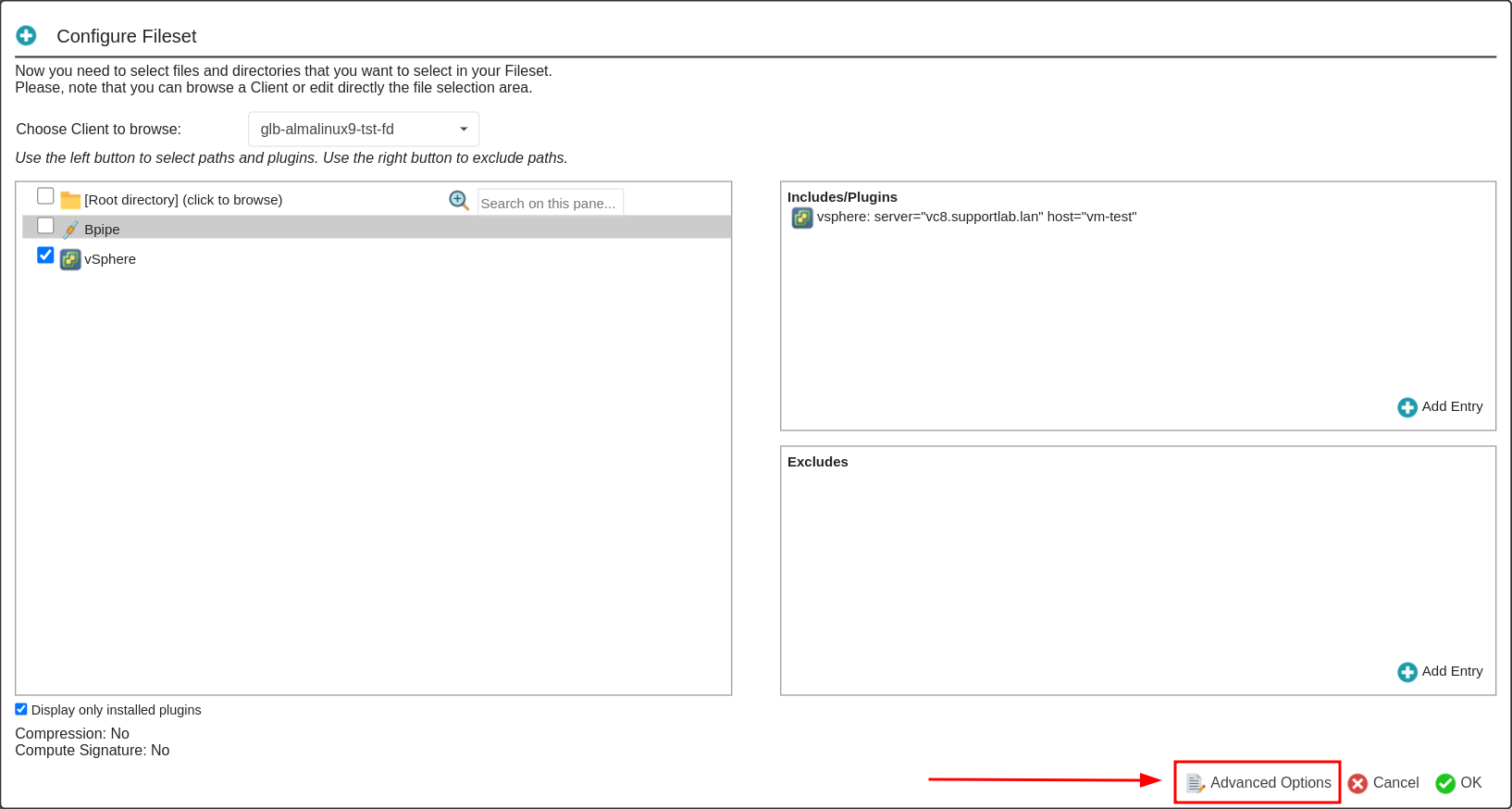Viewport: 1512px width, 809px height.
Task: Click the Root directory folder icon
Action: pyautogui.click(x=70, y=200)
